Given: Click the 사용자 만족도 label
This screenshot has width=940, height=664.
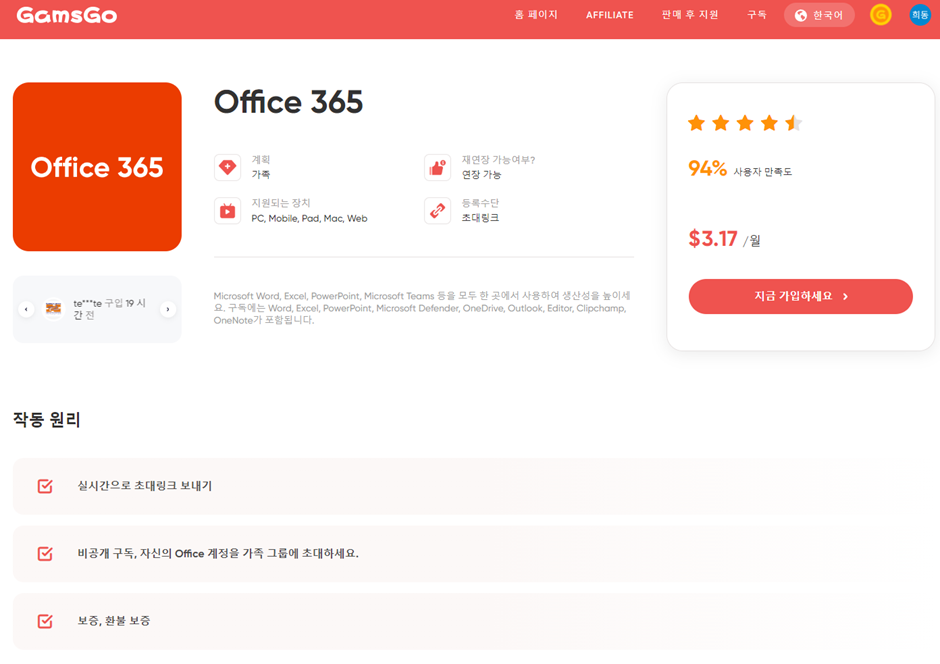Looking at the screenshot, I should (x=763, y=172).
